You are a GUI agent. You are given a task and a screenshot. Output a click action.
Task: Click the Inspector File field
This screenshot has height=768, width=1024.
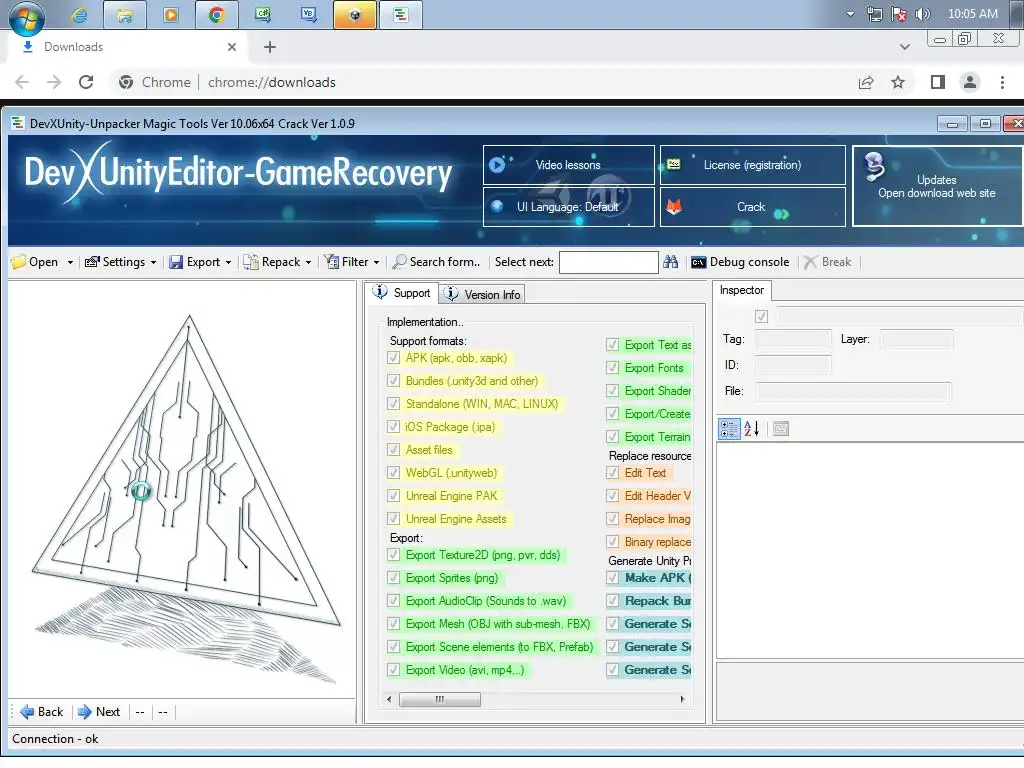(854, 391)
